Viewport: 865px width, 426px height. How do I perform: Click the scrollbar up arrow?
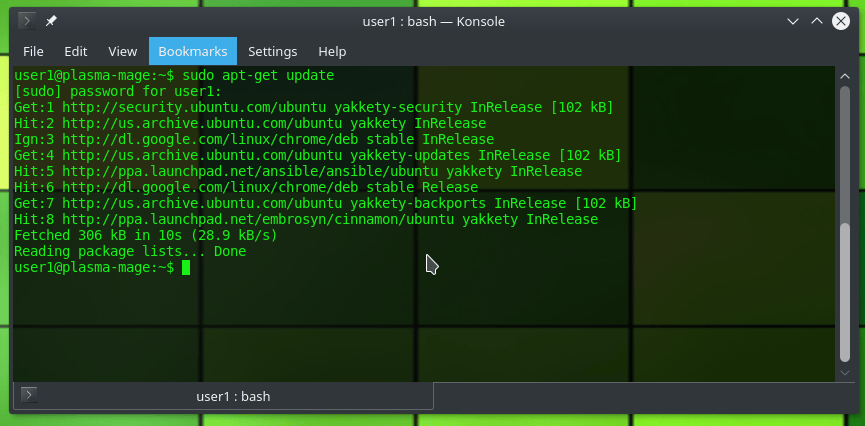click(845, 76)
